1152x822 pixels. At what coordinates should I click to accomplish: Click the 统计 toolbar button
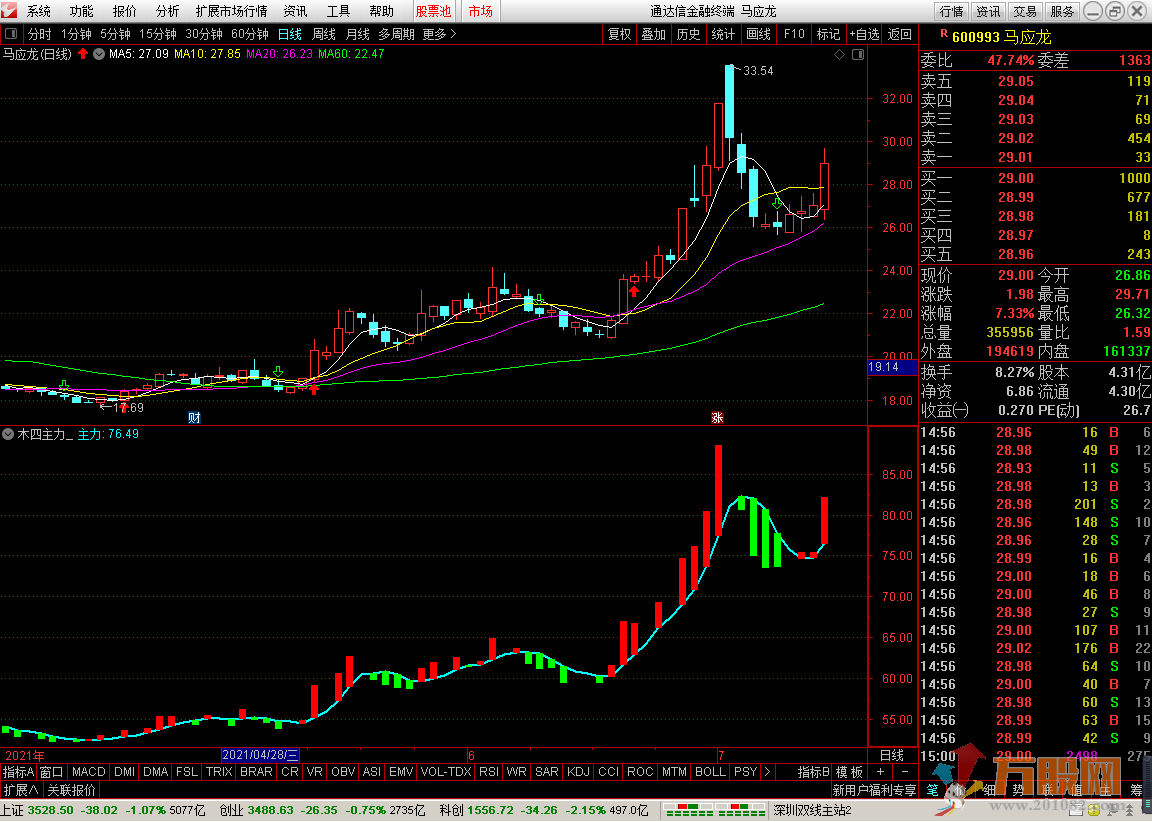[723, 35]
